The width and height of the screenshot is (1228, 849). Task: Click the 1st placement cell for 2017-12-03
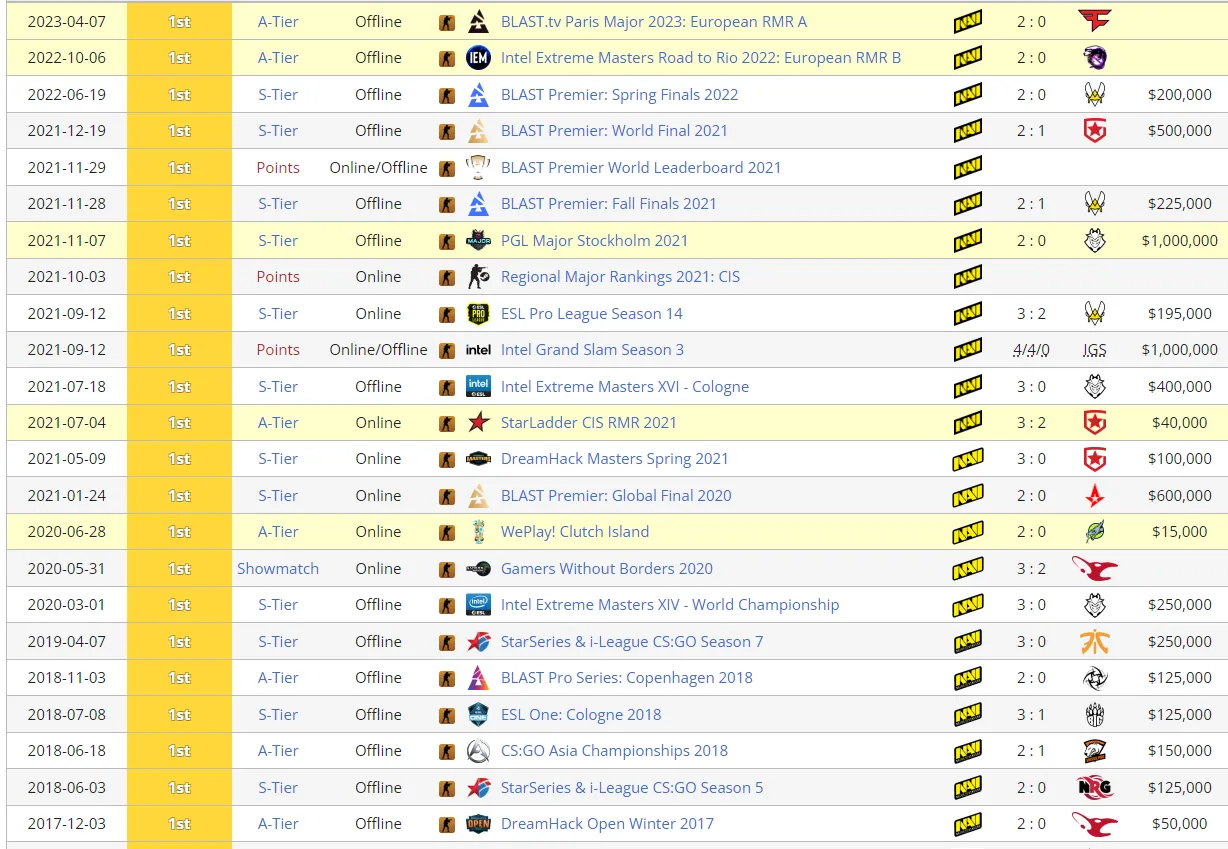(x=179, y=824)
